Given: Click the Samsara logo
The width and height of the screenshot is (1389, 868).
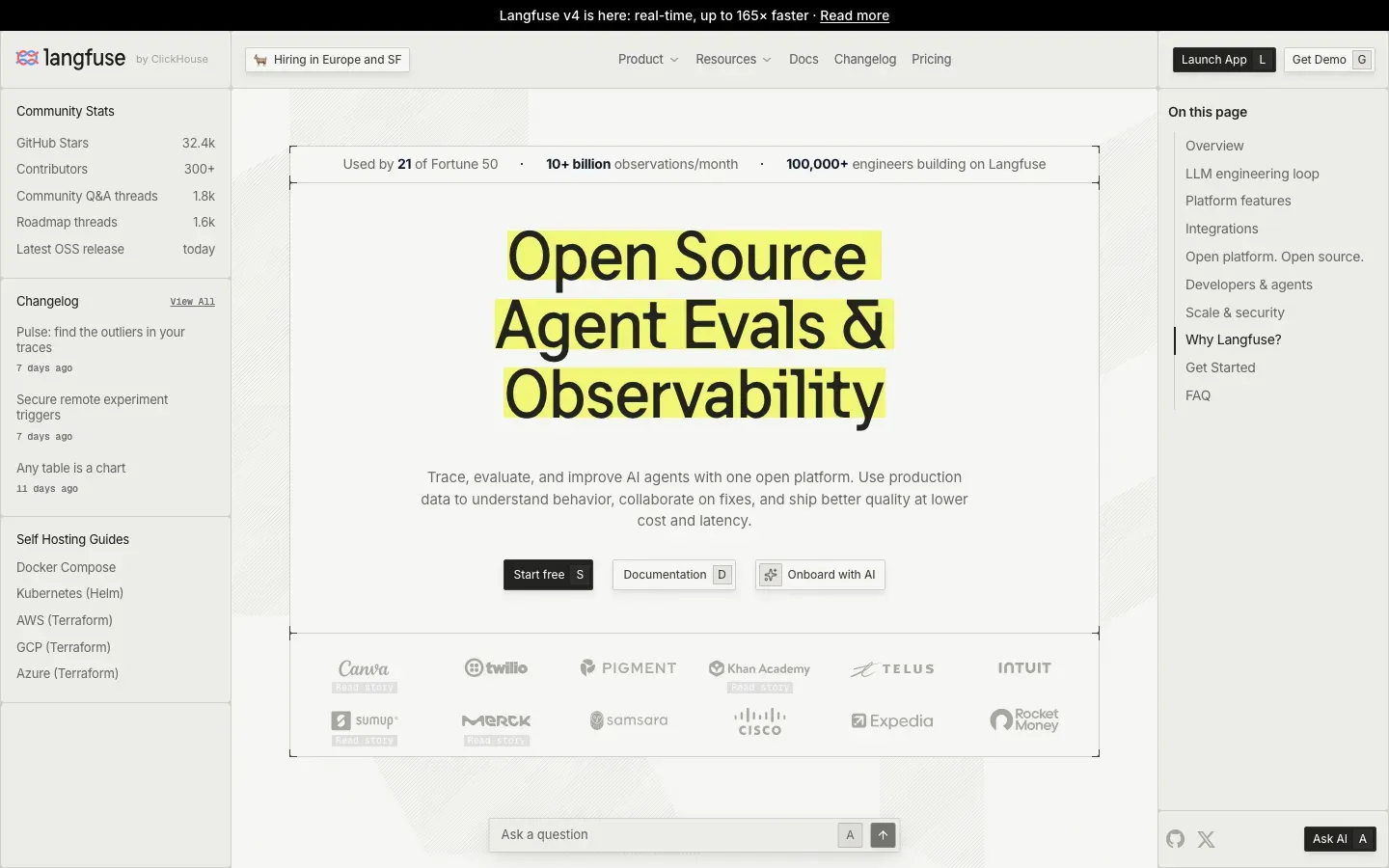Looking at the screenshot, I should pyautogui.click(x=628, y=720).
